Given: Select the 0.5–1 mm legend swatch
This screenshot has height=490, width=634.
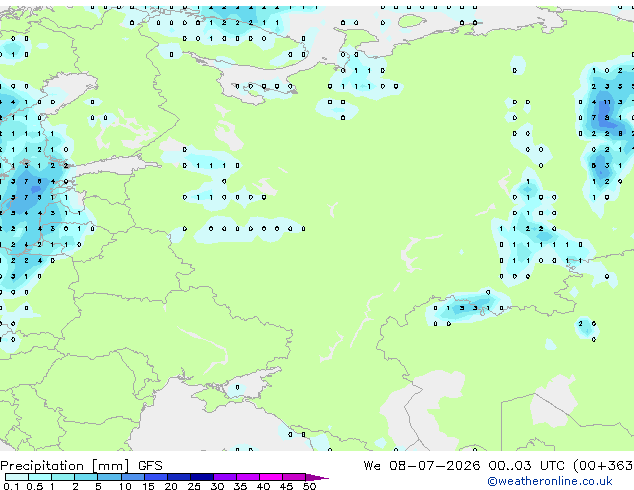Looking at the screenshot, I should coord(40,477).
